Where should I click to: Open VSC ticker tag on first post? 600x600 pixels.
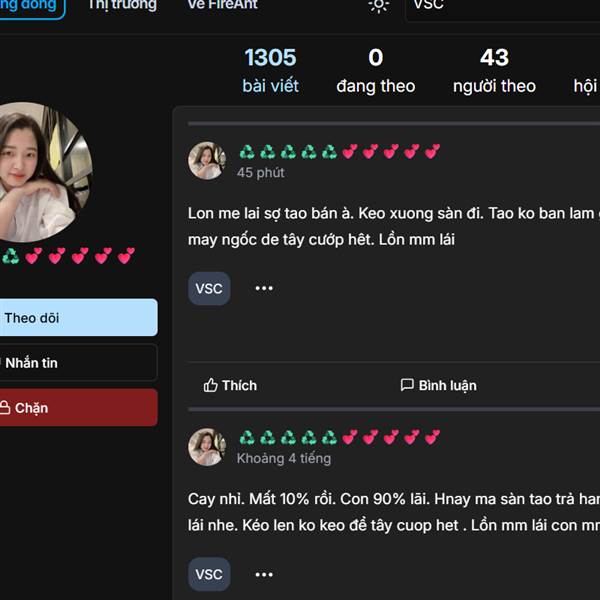pyautogui.click(x=209, y=289)
